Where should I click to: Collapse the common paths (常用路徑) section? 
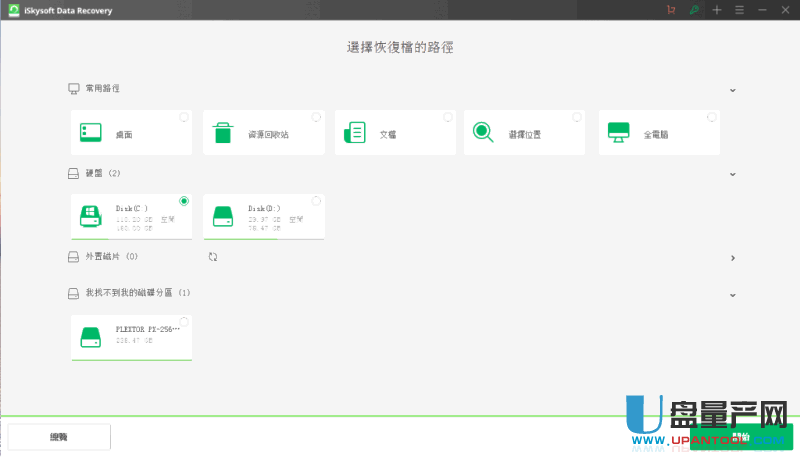[732, 89]
